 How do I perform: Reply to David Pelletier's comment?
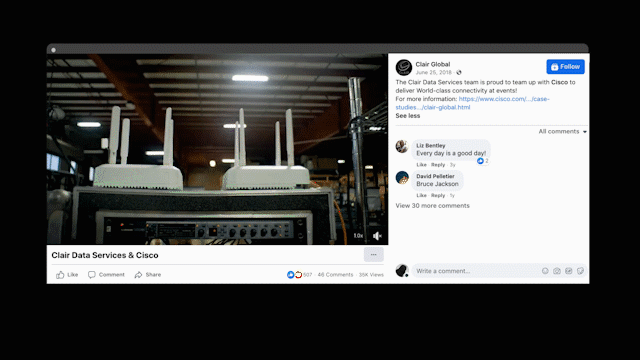(x=438, y=195)
